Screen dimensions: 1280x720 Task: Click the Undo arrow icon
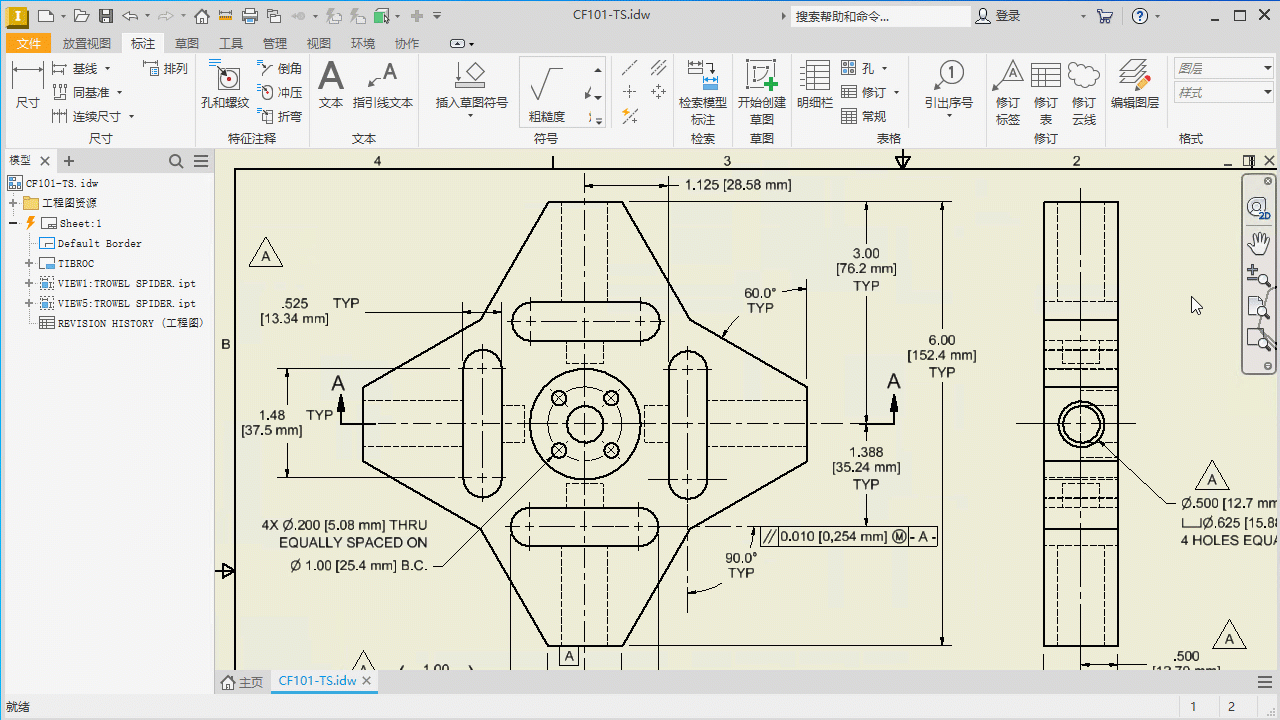130,16
